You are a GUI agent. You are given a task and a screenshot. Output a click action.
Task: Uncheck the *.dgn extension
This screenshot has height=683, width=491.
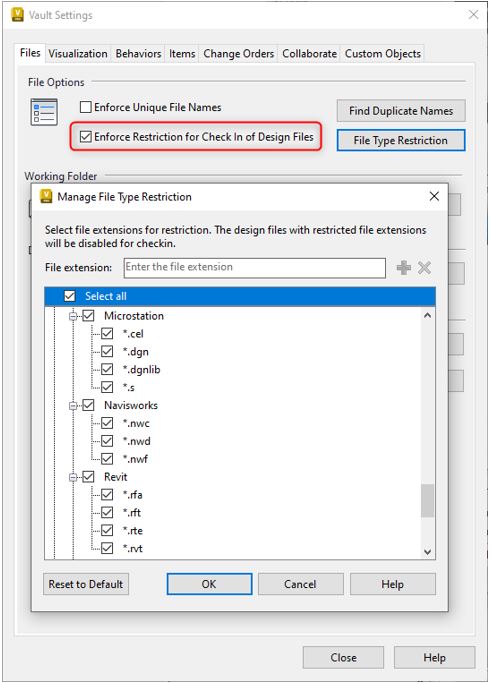[107, 352]
